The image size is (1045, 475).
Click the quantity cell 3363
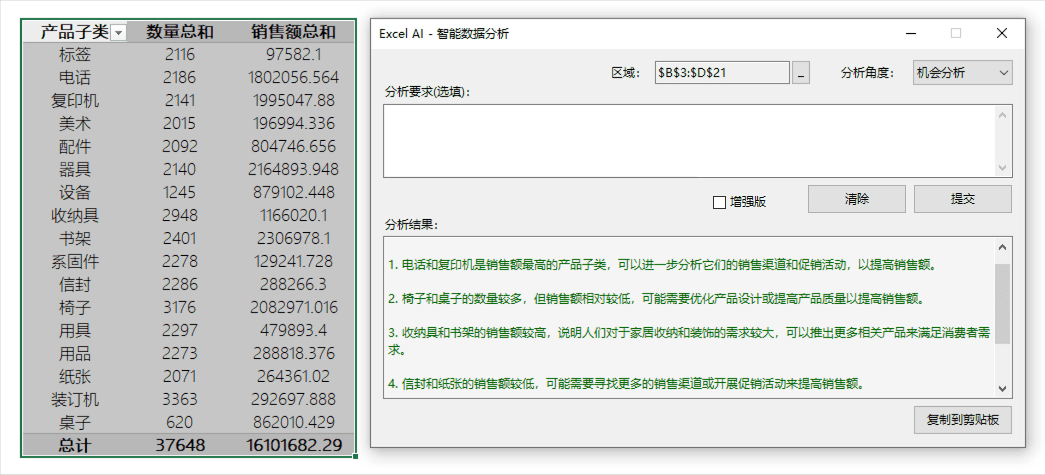(x=180, y=399)
